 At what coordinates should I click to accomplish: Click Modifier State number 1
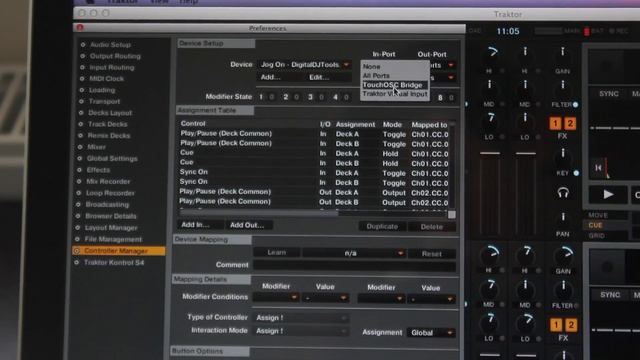pyautogui.click(x=261, y=97)
